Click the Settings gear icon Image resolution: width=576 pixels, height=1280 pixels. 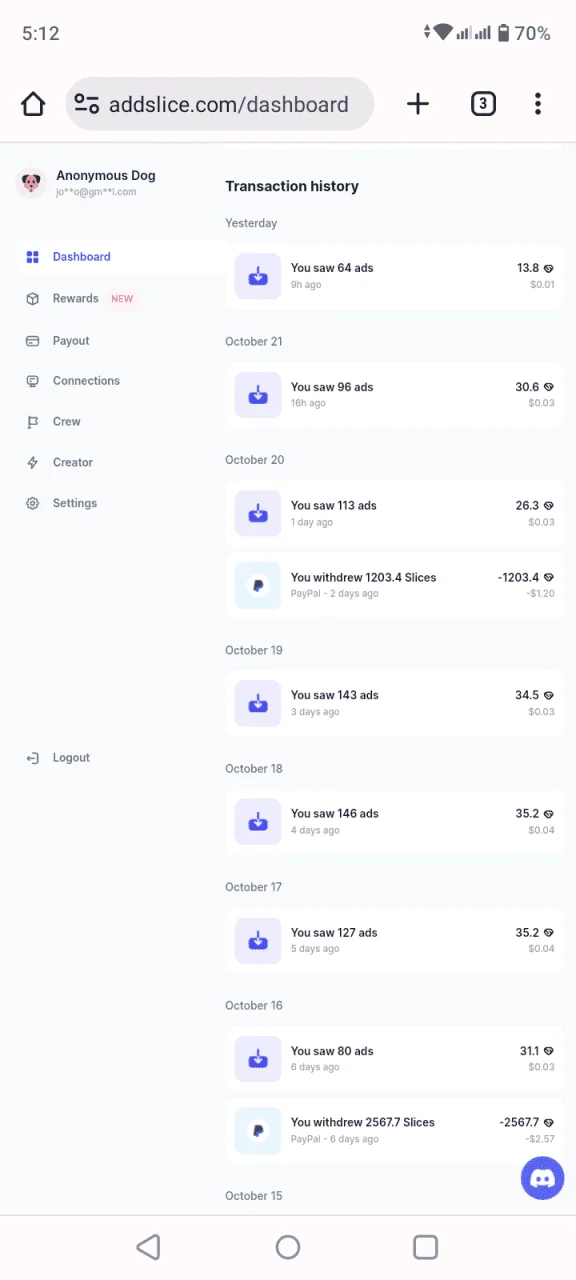pos(32,504)
